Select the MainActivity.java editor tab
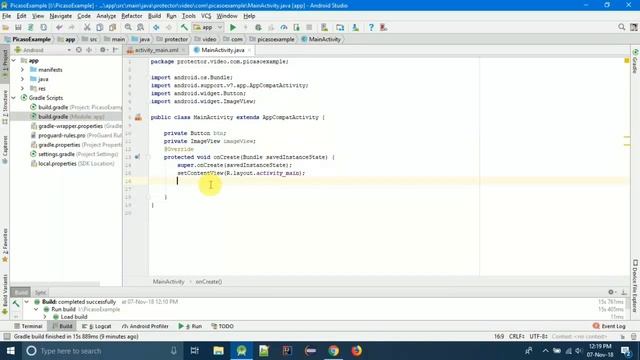 click(222, 50)
